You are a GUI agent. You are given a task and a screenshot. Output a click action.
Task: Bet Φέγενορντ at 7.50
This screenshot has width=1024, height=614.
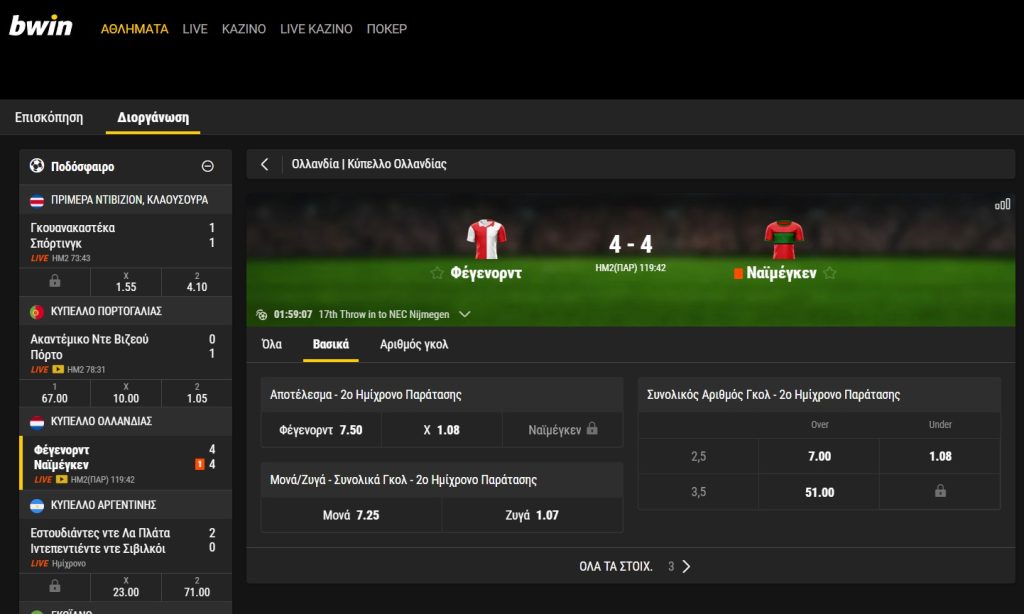(321, 430)
